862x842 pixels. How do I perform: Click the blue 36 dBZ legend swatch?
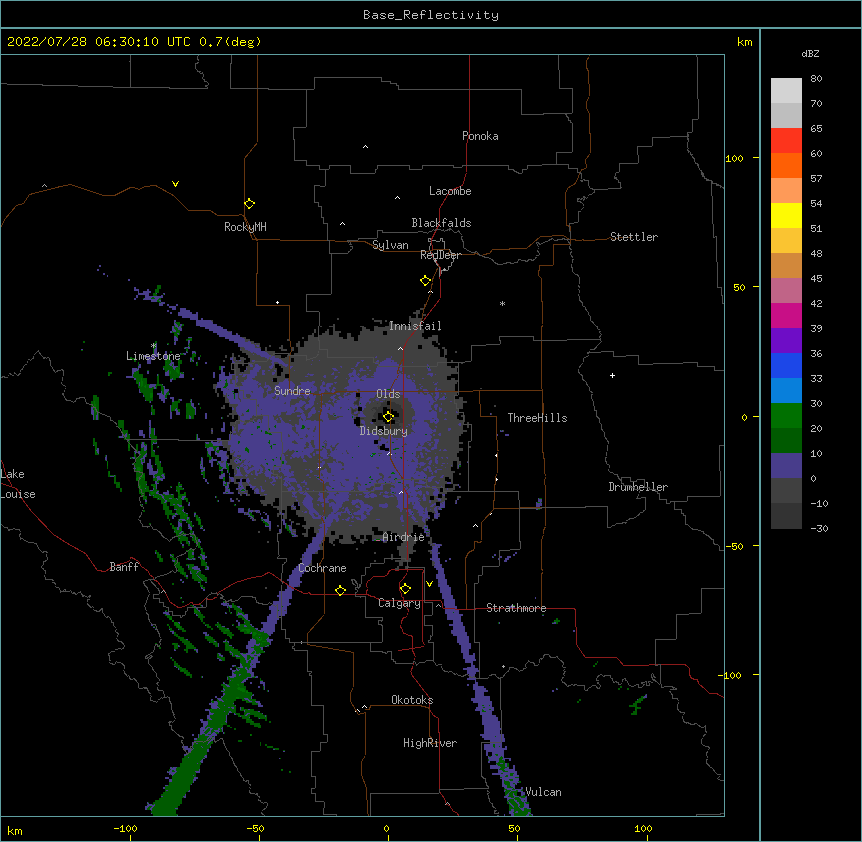point(786,365)
